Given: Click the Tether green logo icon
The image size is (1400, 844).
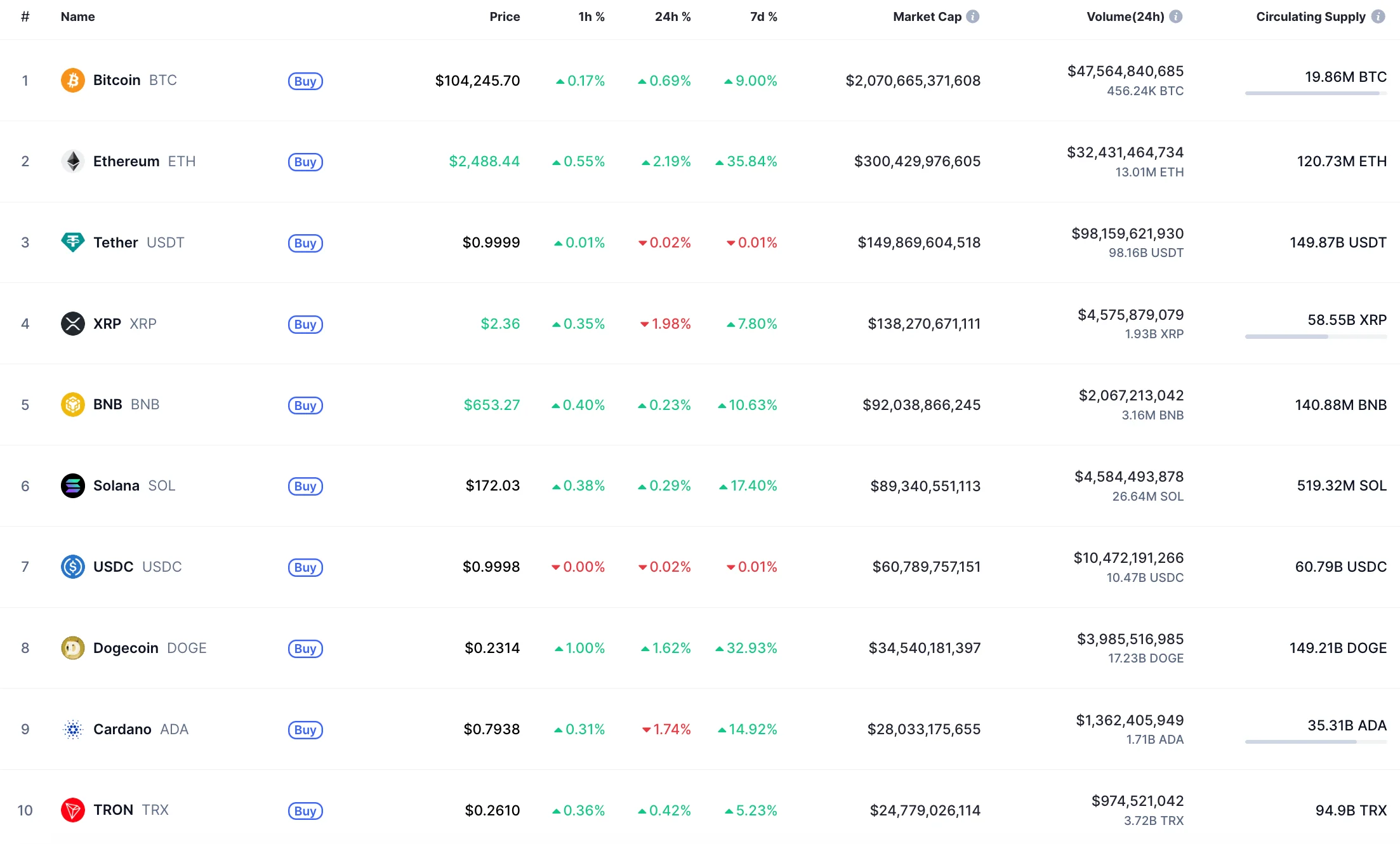Looking at the screenshot, I should coord(72,242).
